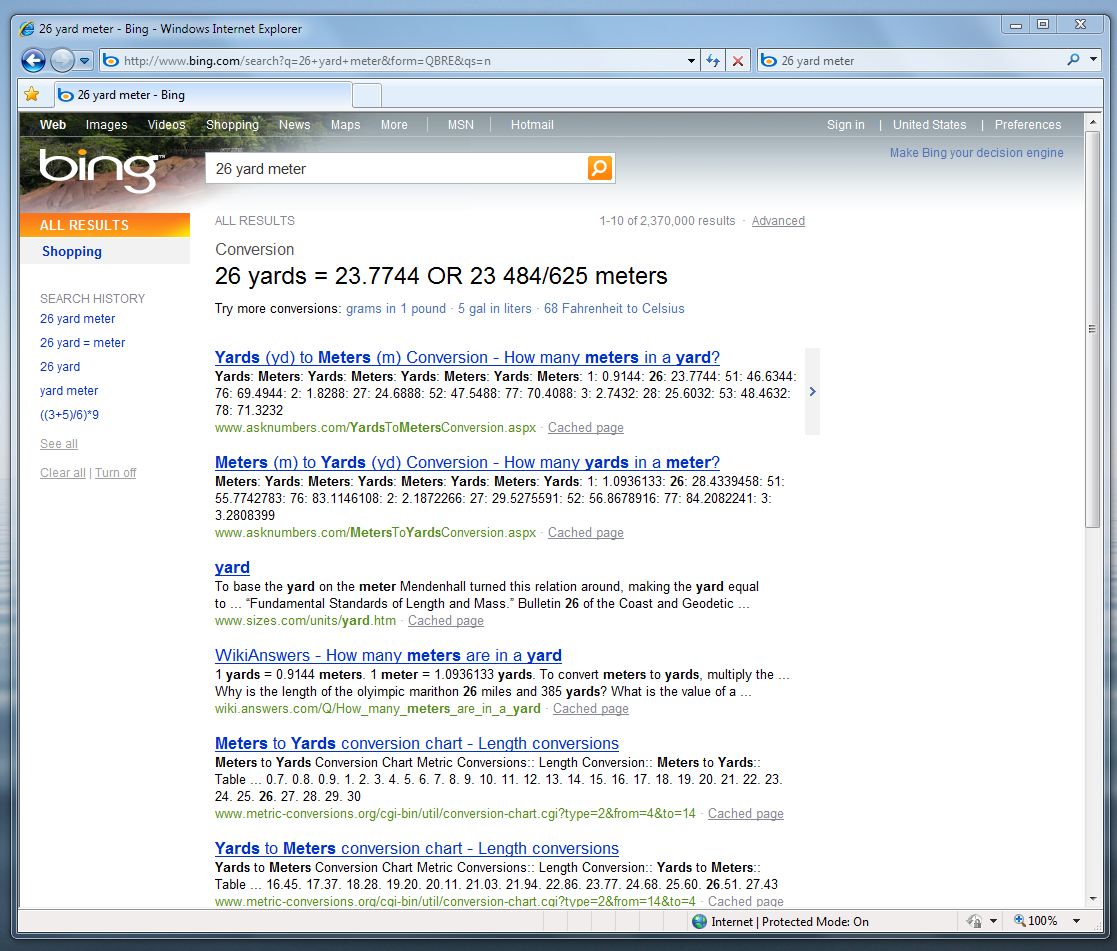Open Cached page for Meters to Yards chart
1117x951 pixels.
[x=746, y=814]
